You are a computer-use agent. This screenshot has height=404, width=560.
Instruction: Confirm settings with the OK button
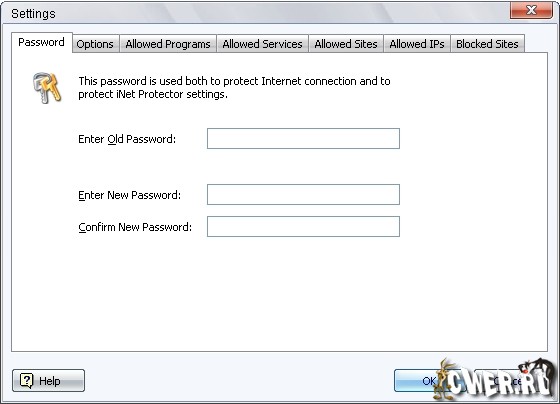click(429, 381)
